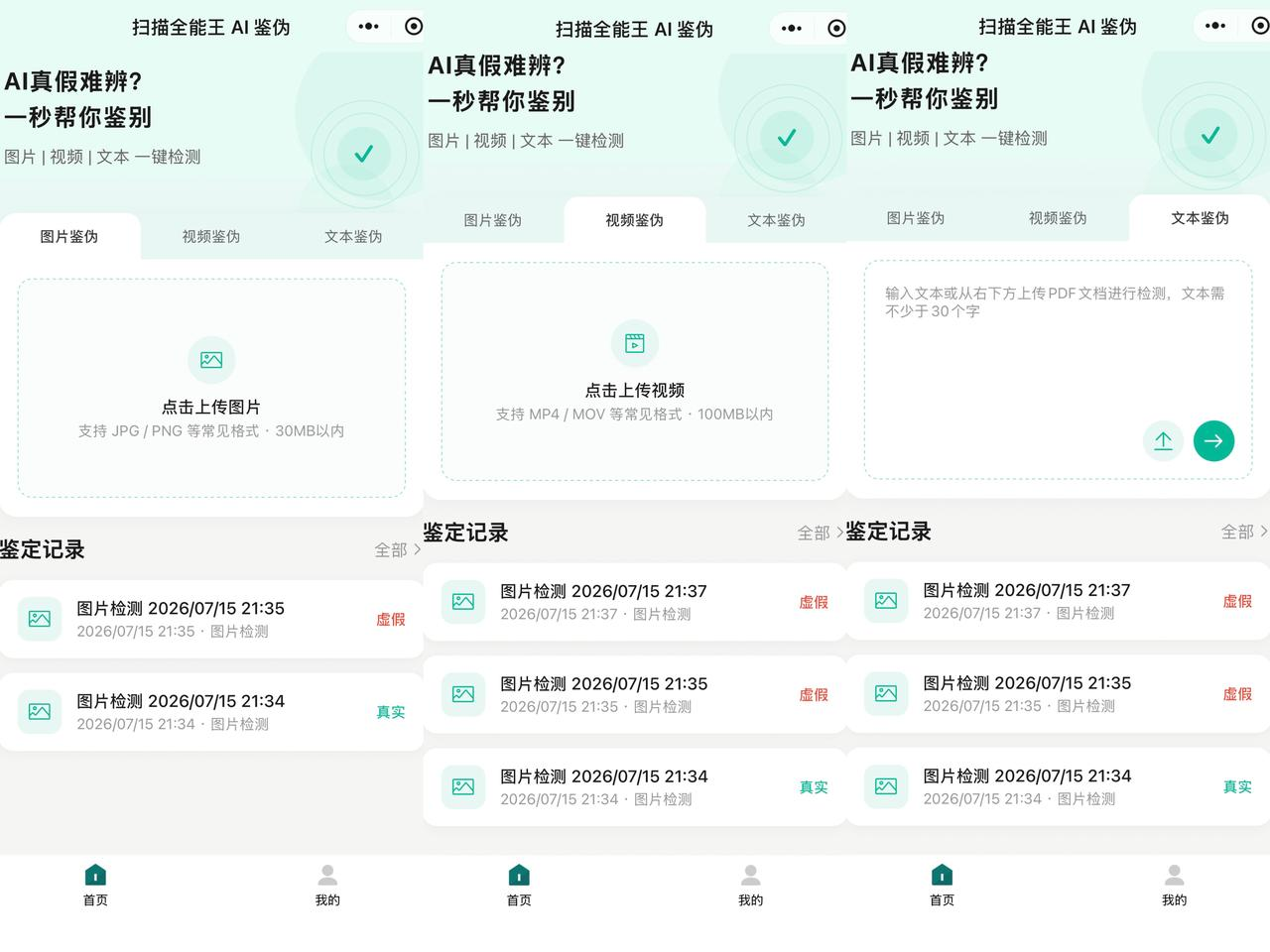This screenshot has width=1270, height=952.
Task: Open 我的 profile icon in the right screen
Action: pyautogui.click(x=1174, y=875)
